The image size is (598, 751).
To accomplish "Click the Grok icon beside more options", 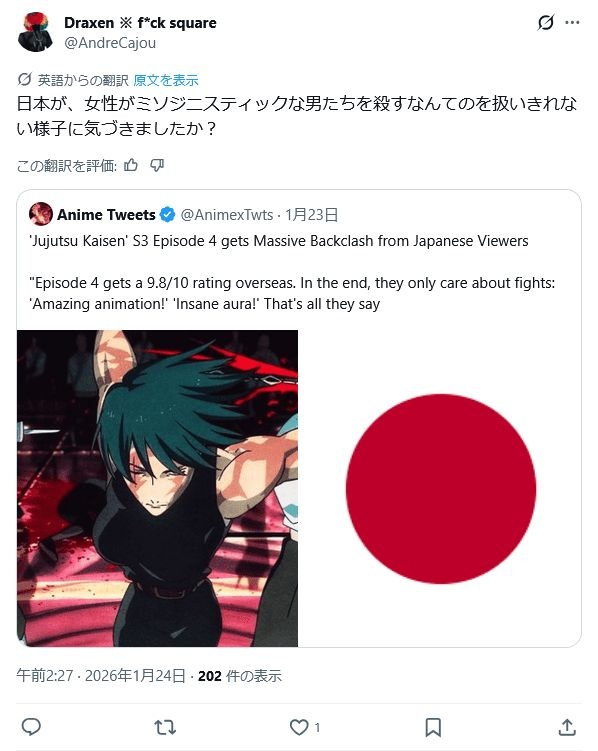I will pos(545,22).
